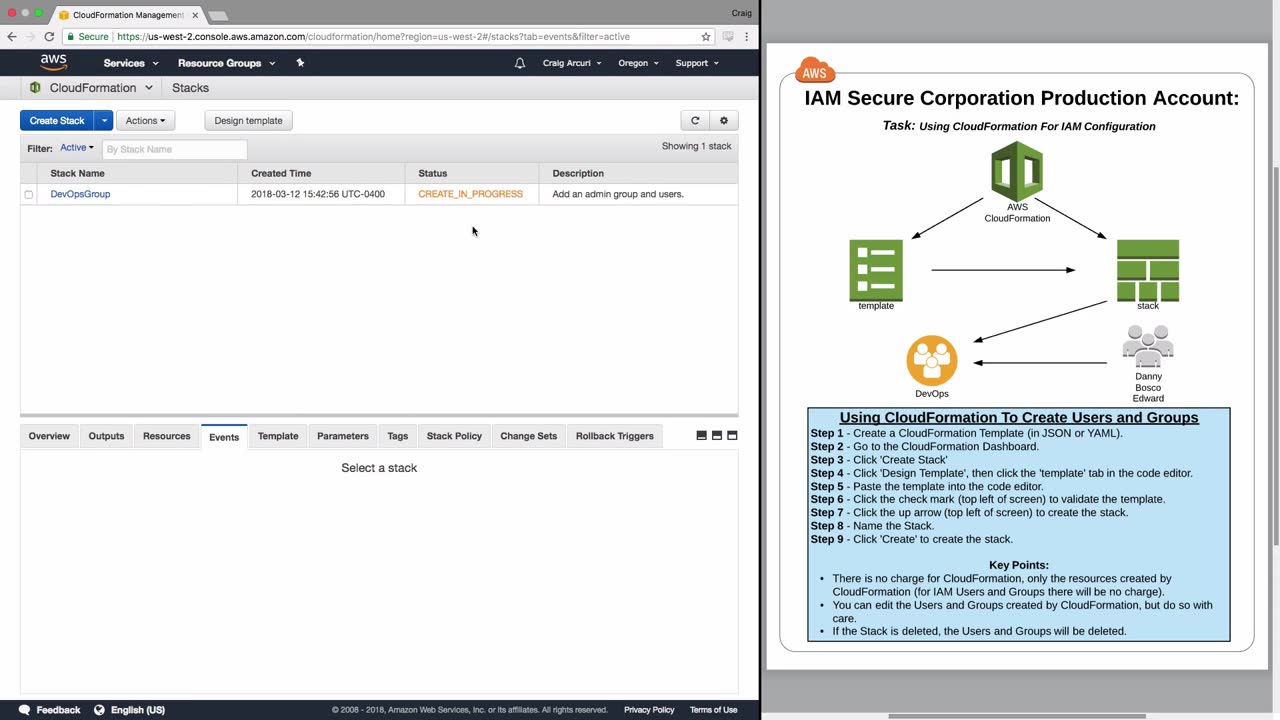Switch to the Overview tab
1280x720 pixels.
pyautogui.click(x=49, y=436)
